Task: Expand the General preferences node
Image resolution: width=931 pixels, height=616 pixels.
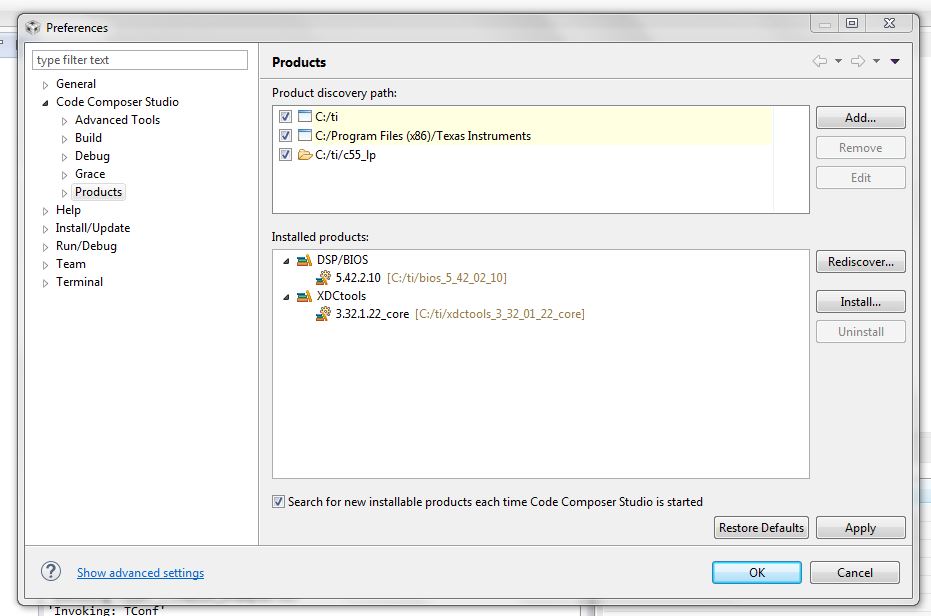Action: tap(45, 84)
